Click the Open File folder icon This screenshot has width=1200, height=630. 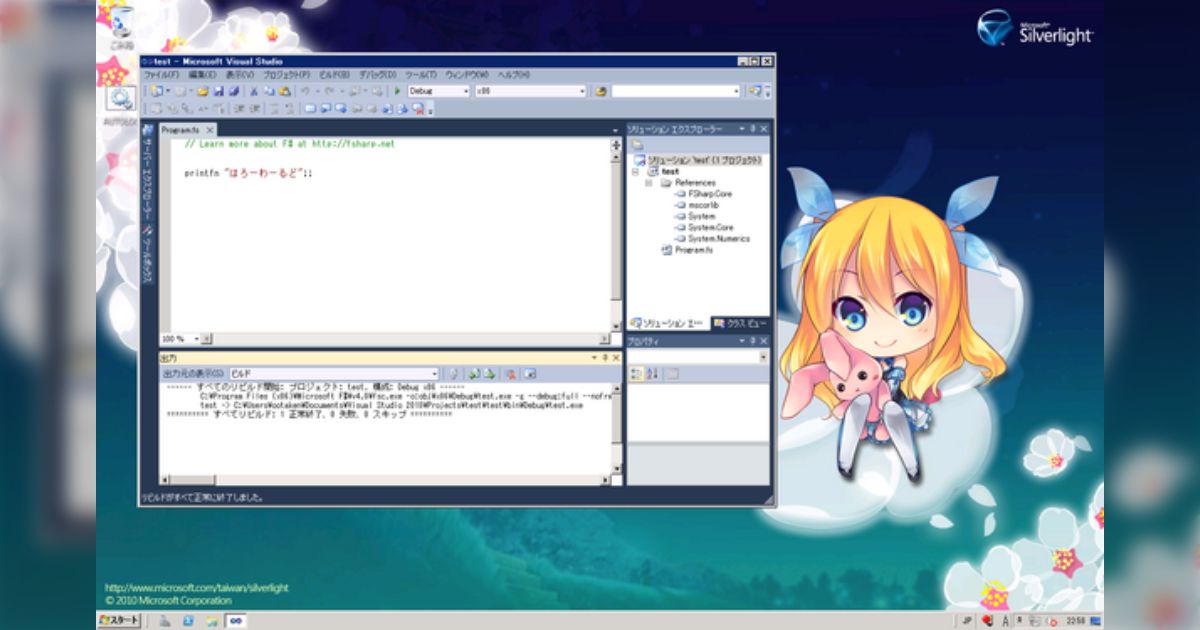pyautogui.click(x=203, y=91)
